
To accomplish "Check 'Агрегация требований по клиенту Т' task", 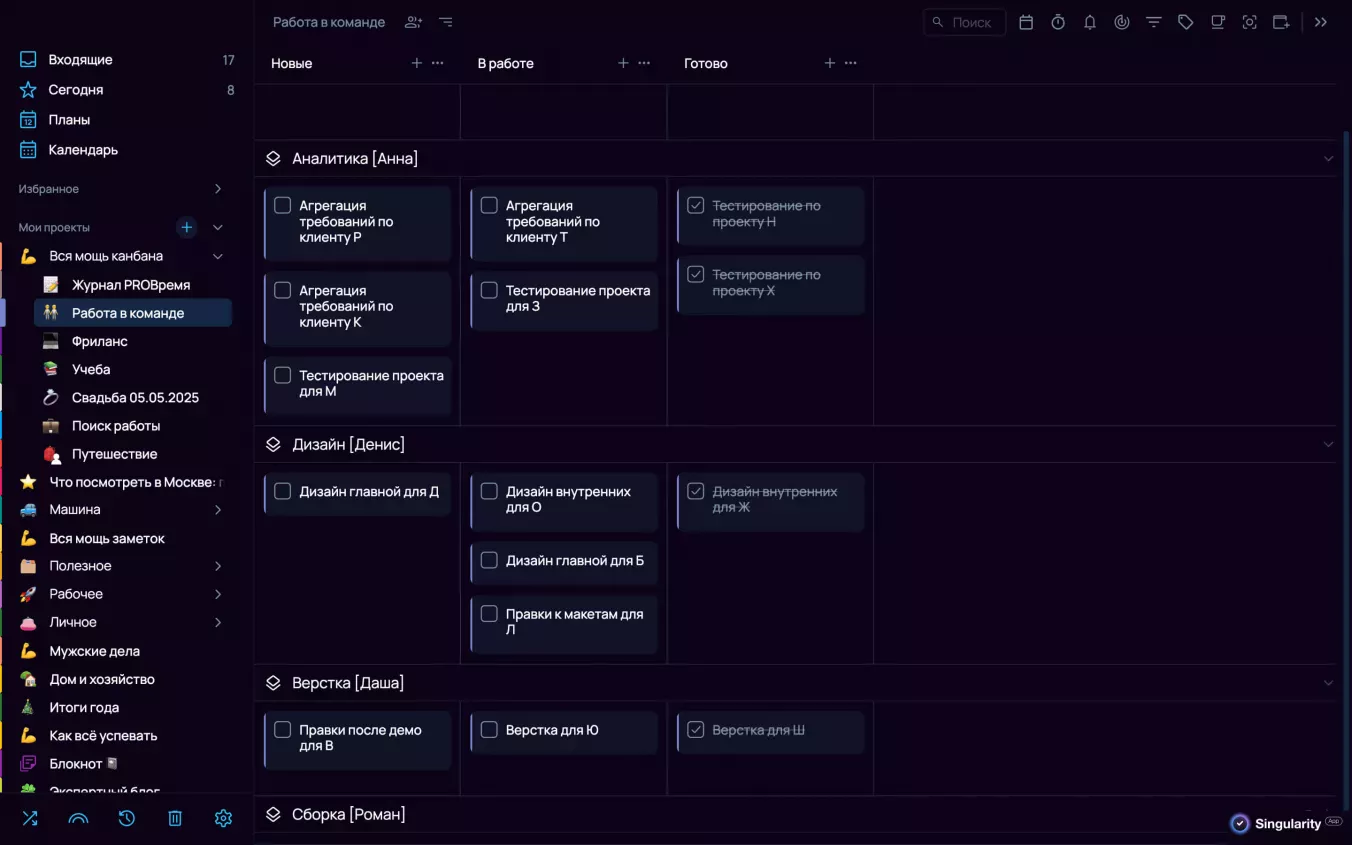I will click(489, 205).
